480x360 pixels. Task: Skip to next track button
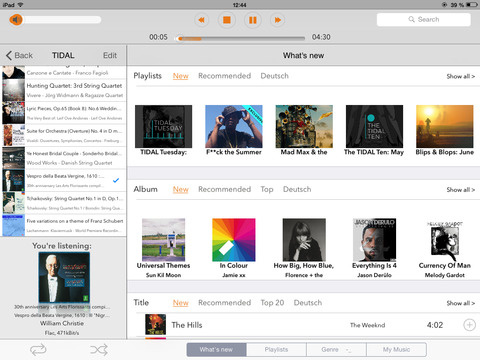pyautogui.click(x=278, y=20)
